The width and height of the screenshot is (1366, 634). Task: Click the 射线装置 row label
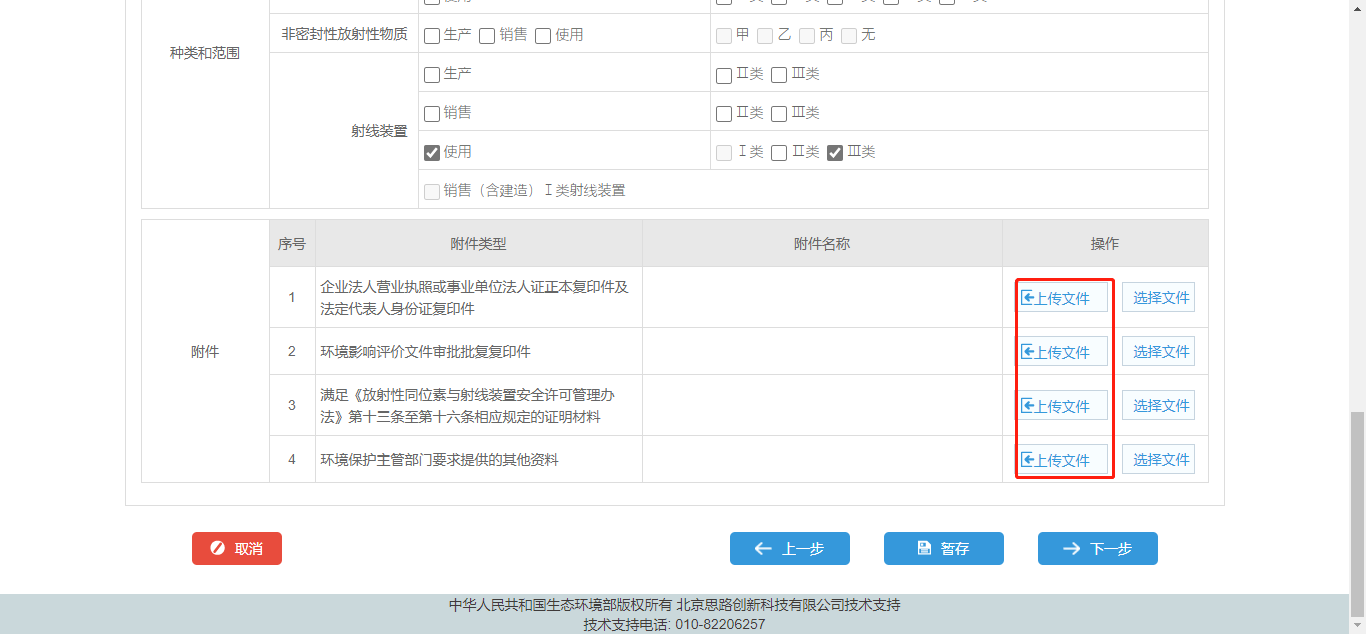pyautogui.click(x=379, y=131)
